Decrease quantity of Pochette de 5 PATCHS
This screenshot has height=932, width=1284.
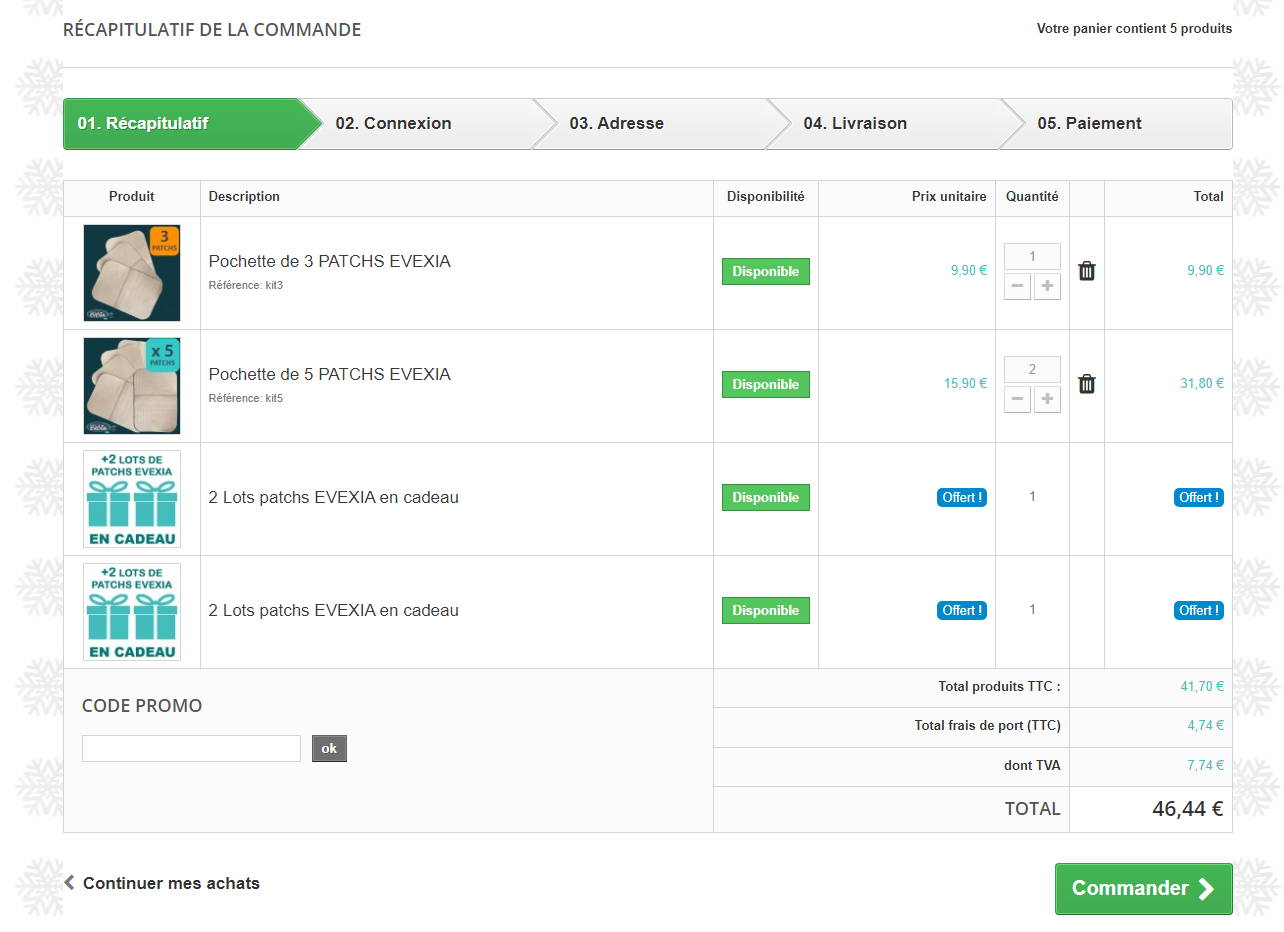(1018, 400)
